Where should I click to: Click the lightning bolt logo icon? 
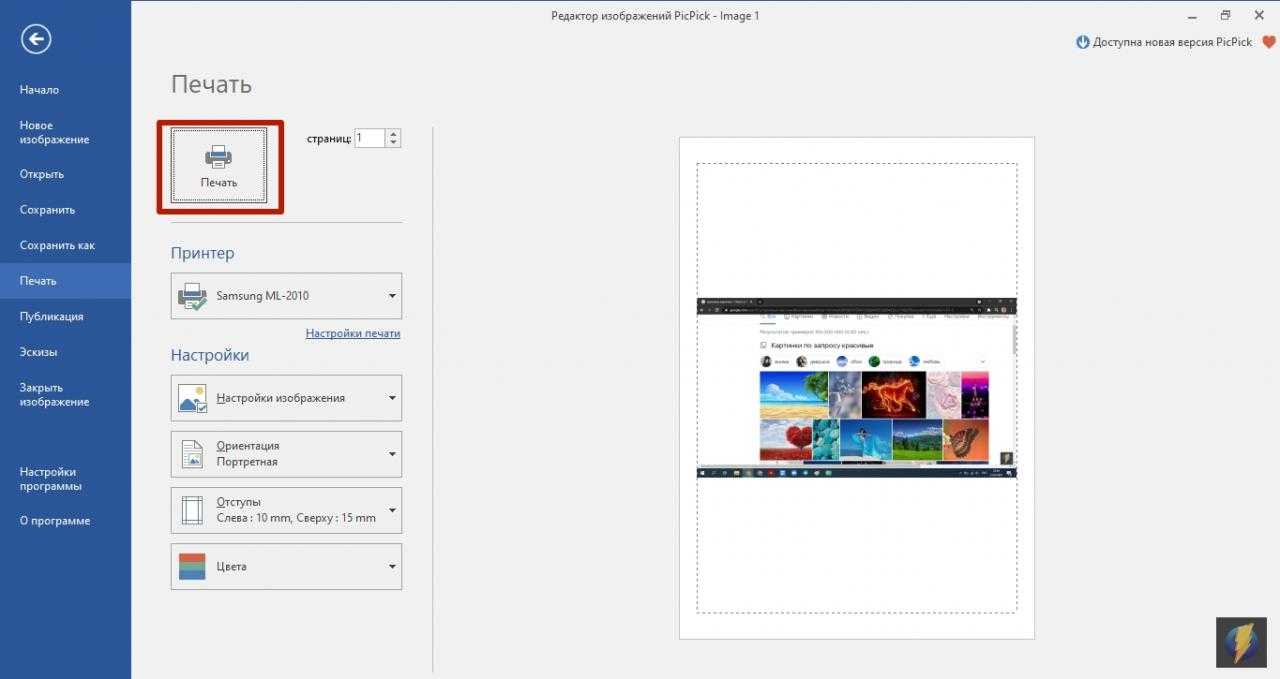(1240, 642)
